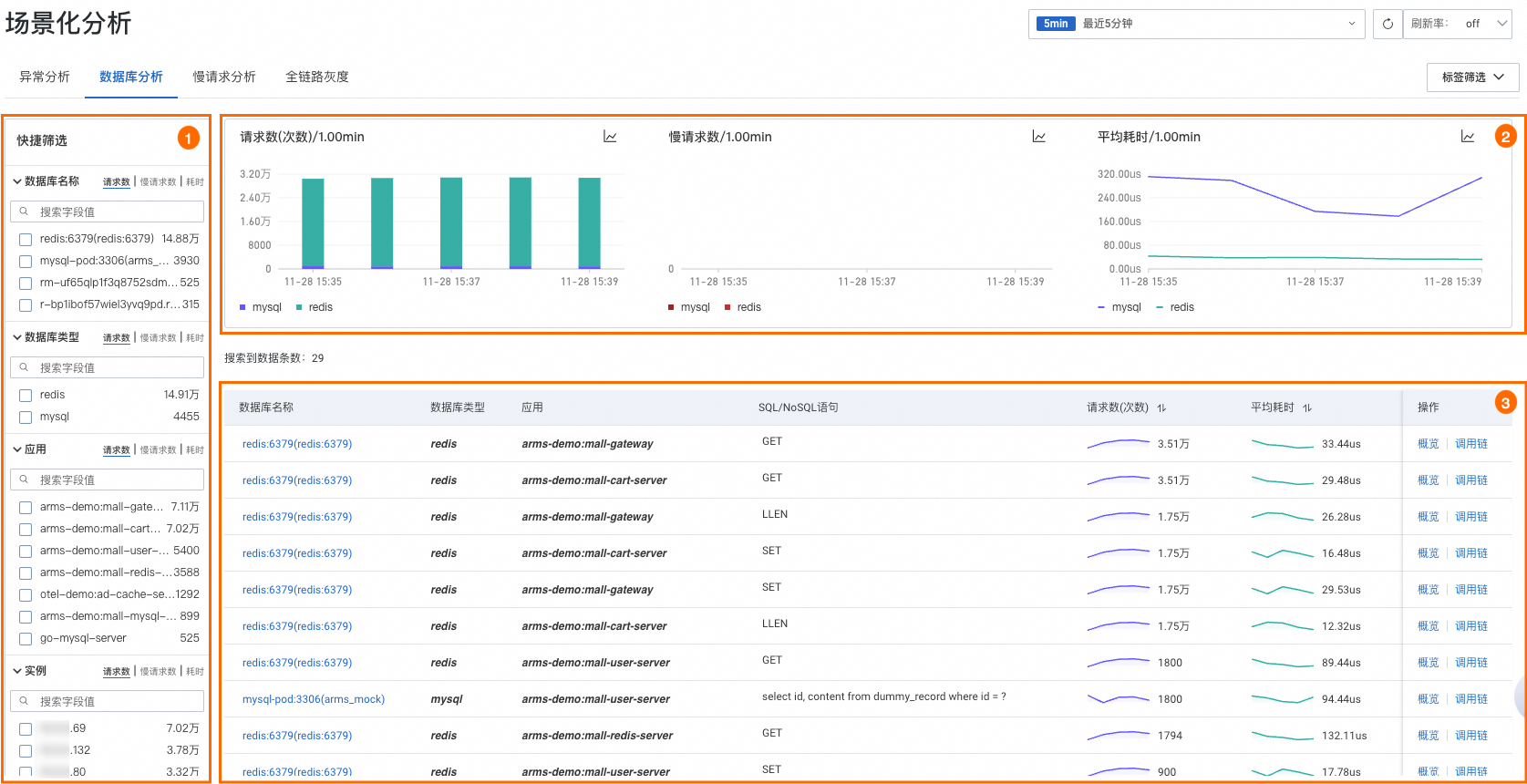
Task: Open chart icon on 慢请求数 panel
Action: [1038, 137]
